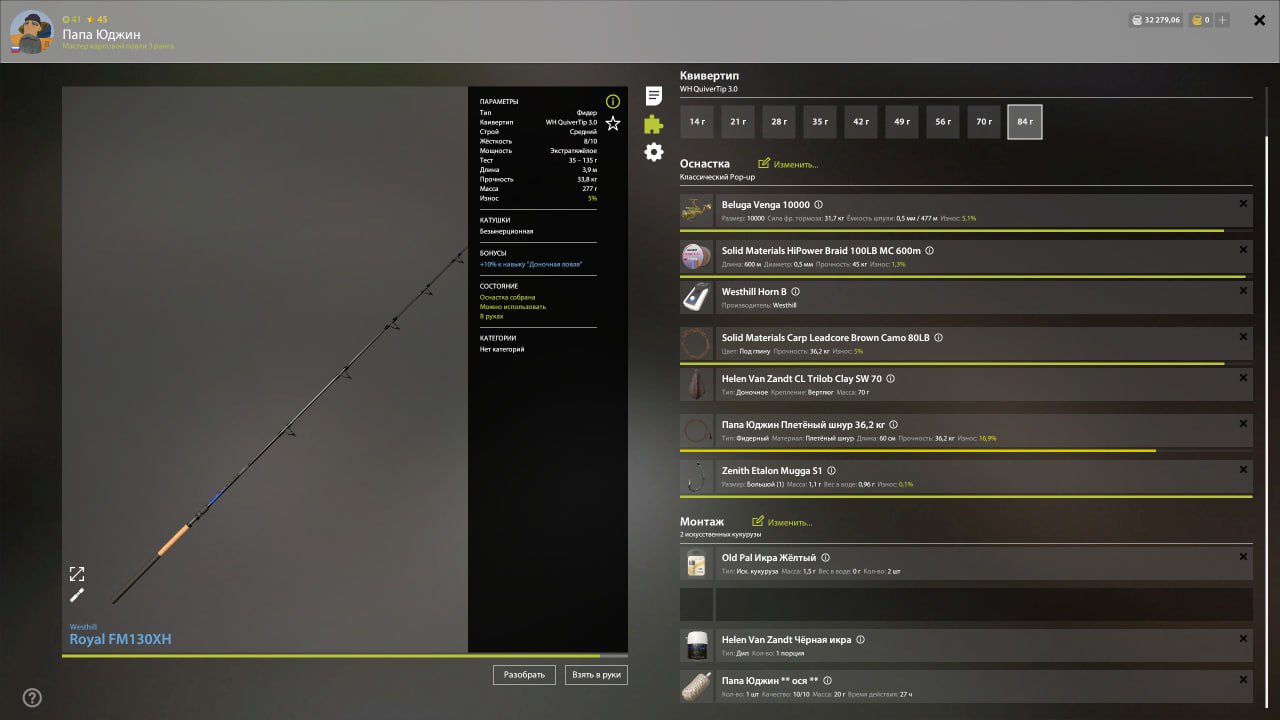This screenshot has width=1280, height=720.
Task: Select the 14 г quivertip
Action: [697, 122]
